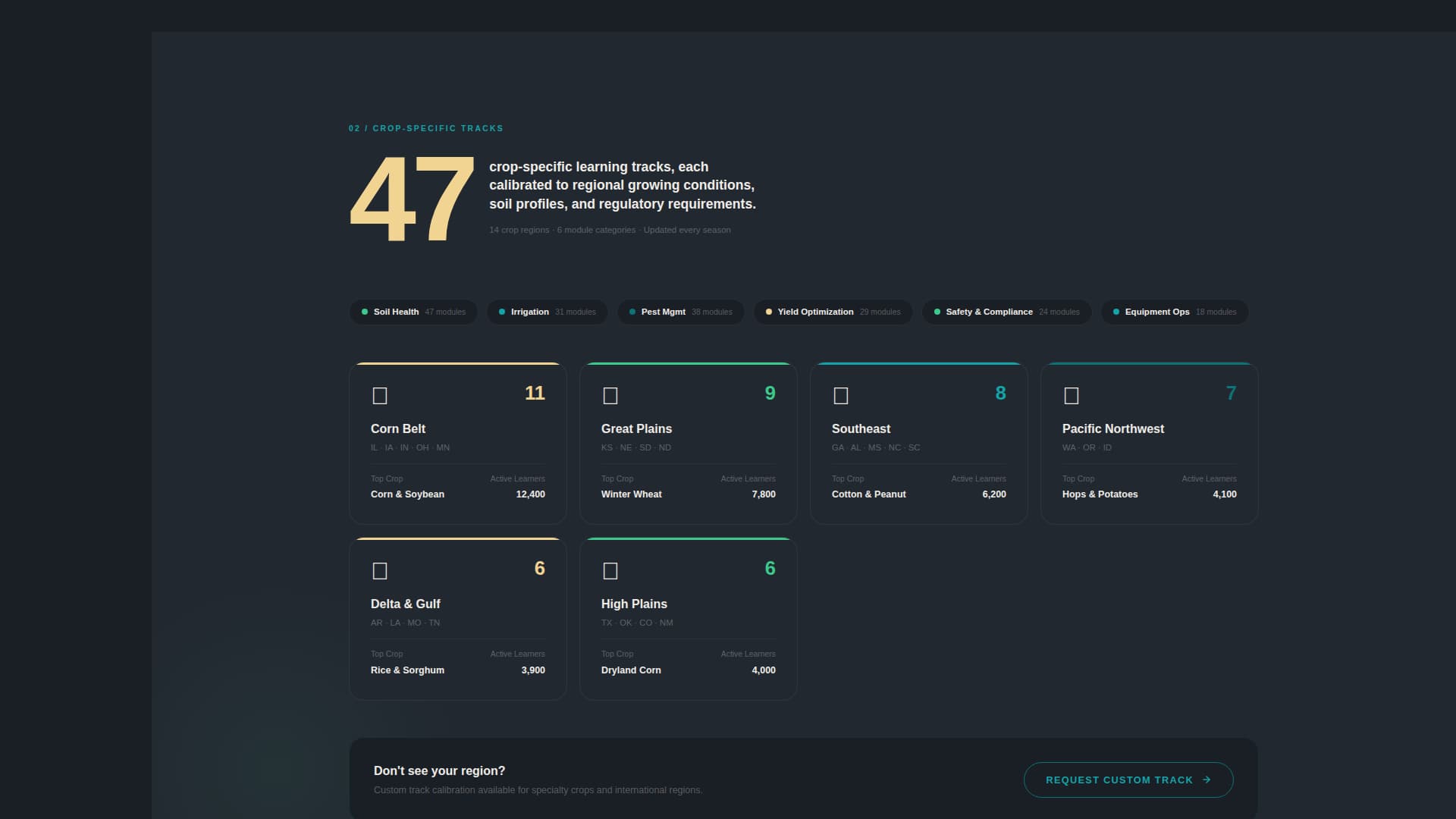Image resolution: width=1456 pixels, height=819 pixels.
Task: Click the Winter Wheat top crop value
Action: (631, 494)
